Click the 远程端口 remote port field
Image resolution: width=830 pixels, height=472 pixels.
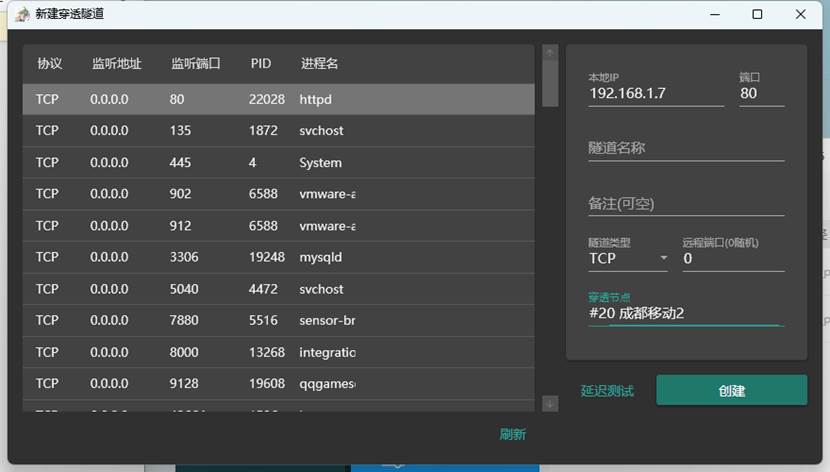coord(733,258)
